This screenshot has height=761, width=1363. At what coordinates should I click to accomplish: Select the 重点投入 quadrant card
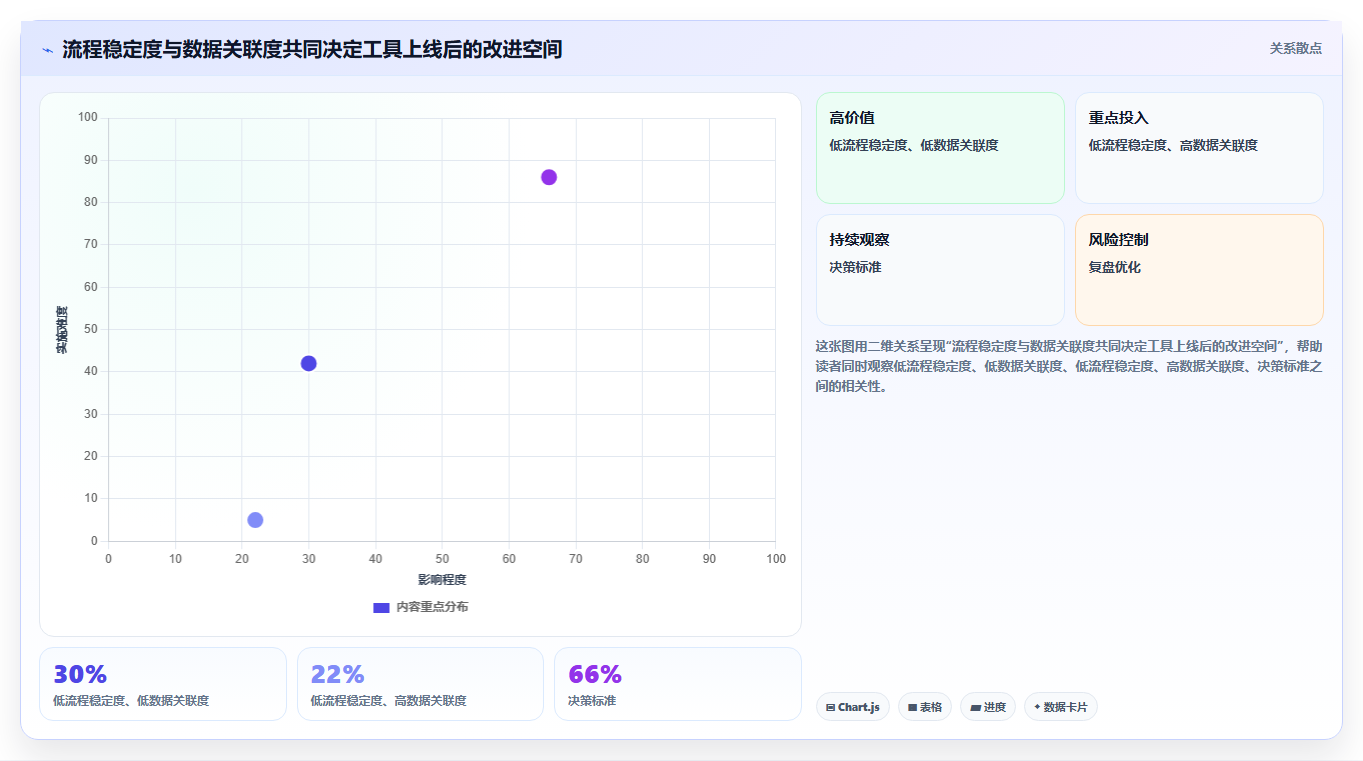1199,148
